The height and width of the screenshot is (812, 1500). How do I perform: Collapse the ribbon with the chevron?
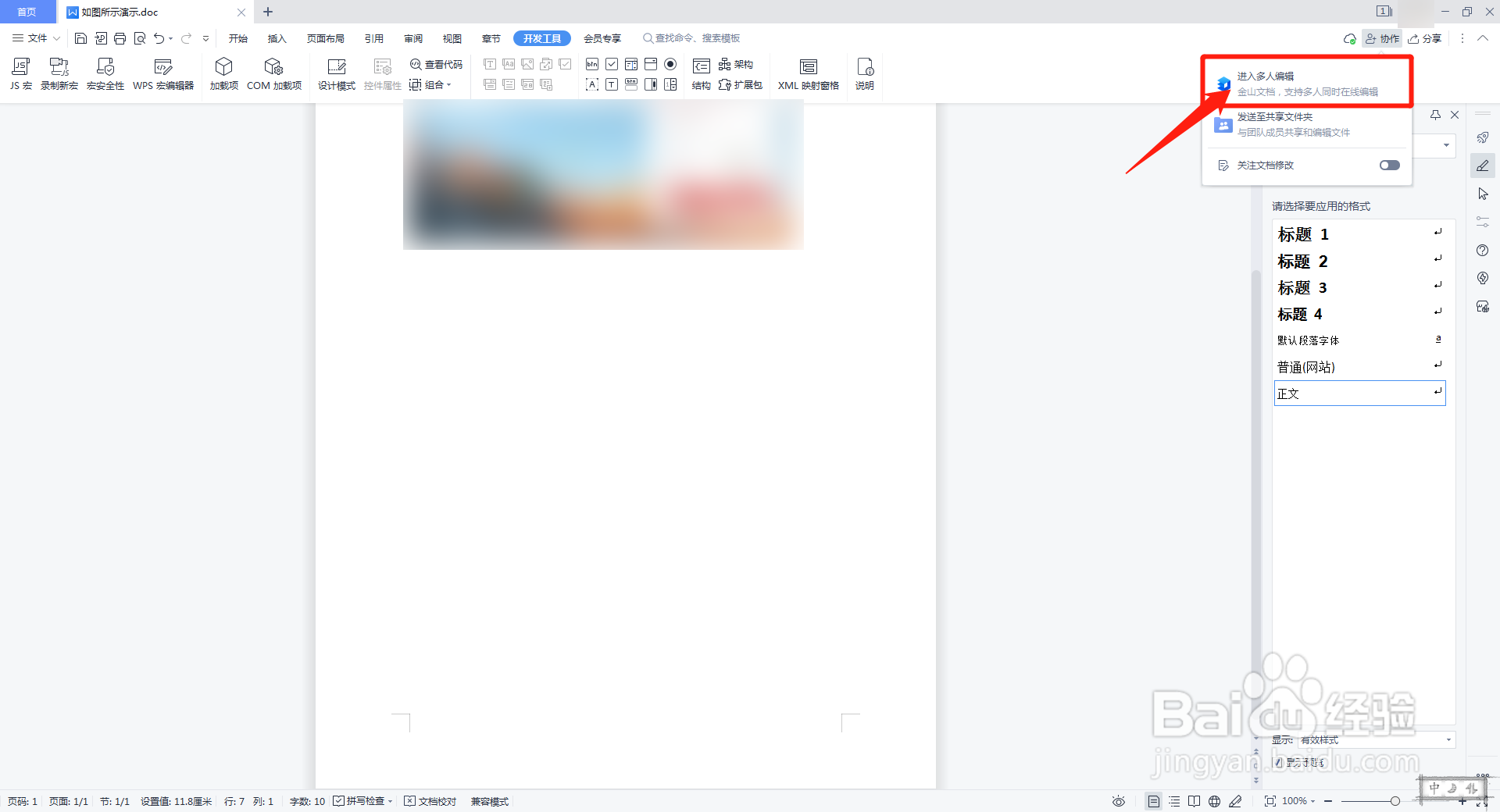[x=1483, y=38]
